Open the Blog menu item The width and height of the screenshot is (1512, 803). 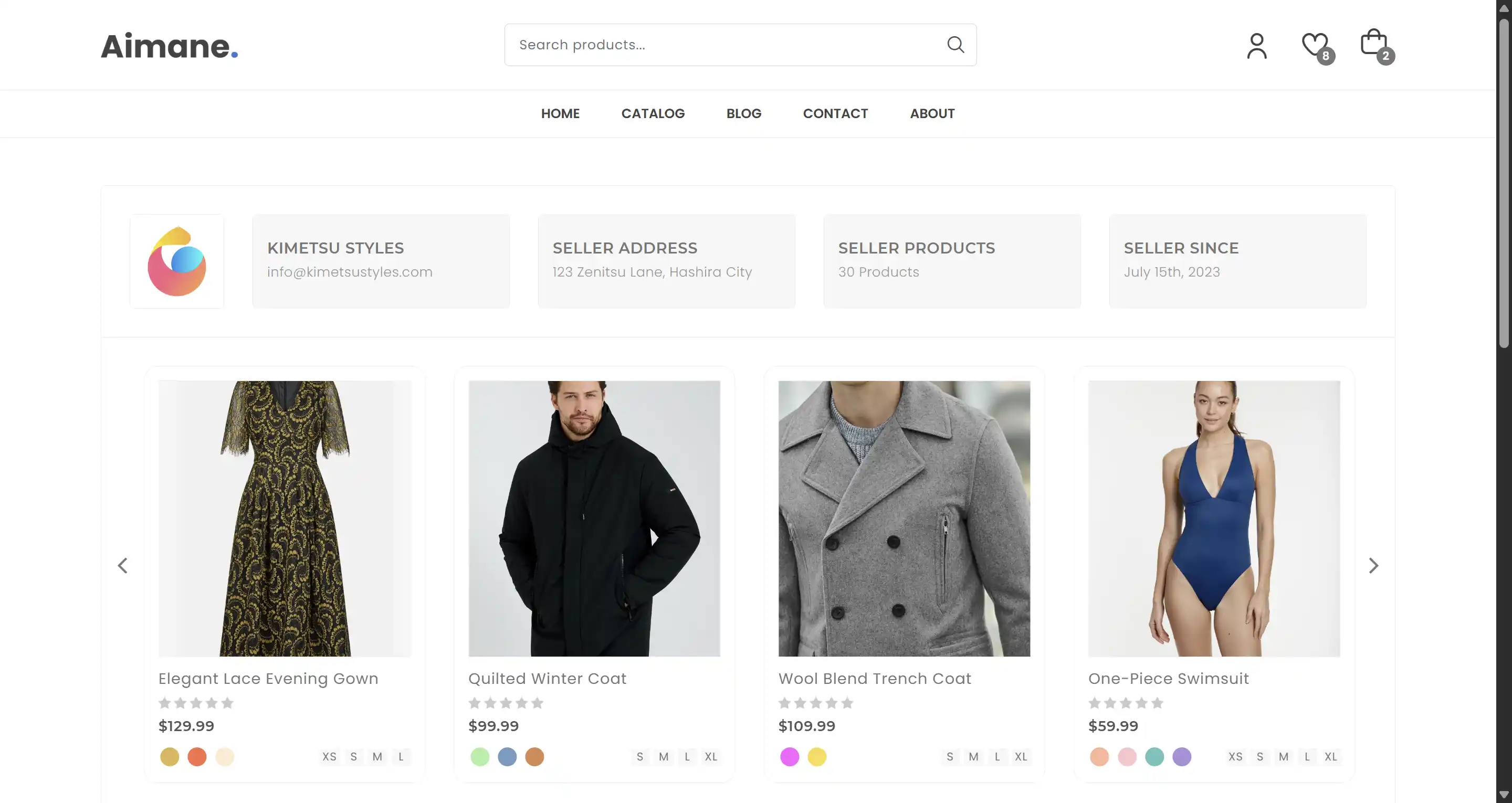pos(744,113)
